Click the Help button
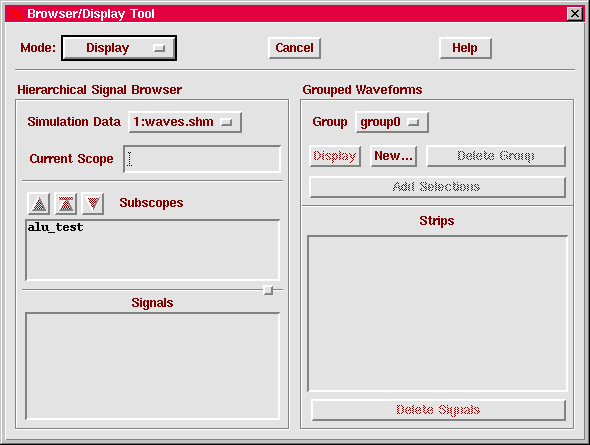The height and width of the screenshot is (445, 590). (465, 48)
